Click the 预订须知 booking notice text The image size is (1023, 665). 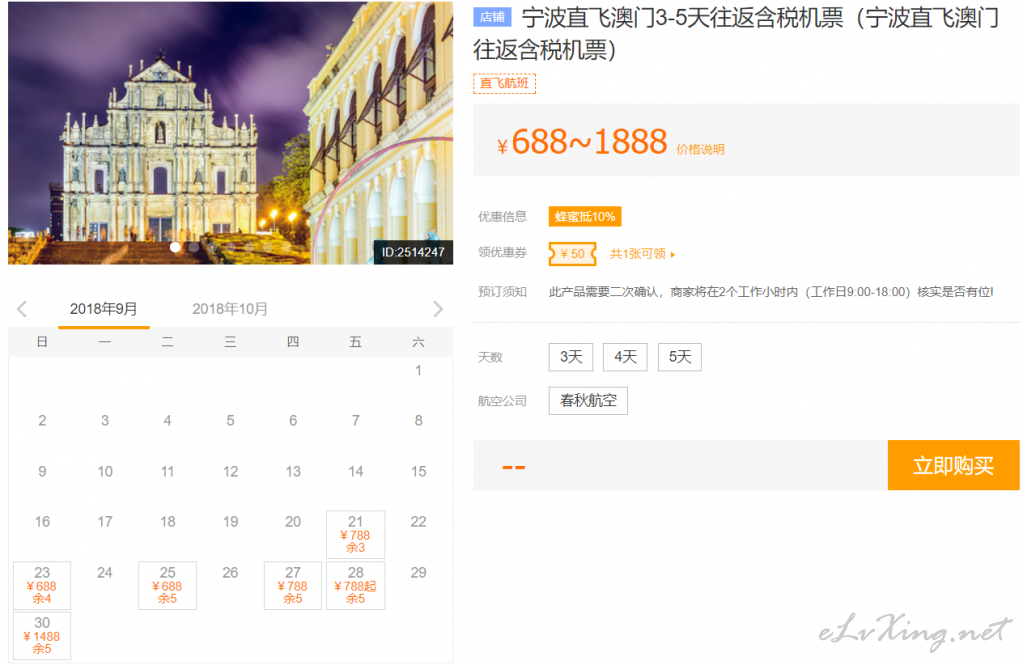pos(771,292)
